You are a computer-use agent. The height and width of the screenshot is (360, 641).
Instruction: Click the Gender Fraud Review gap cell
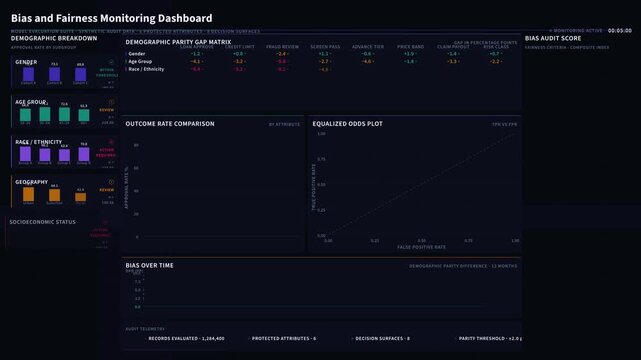282,54
